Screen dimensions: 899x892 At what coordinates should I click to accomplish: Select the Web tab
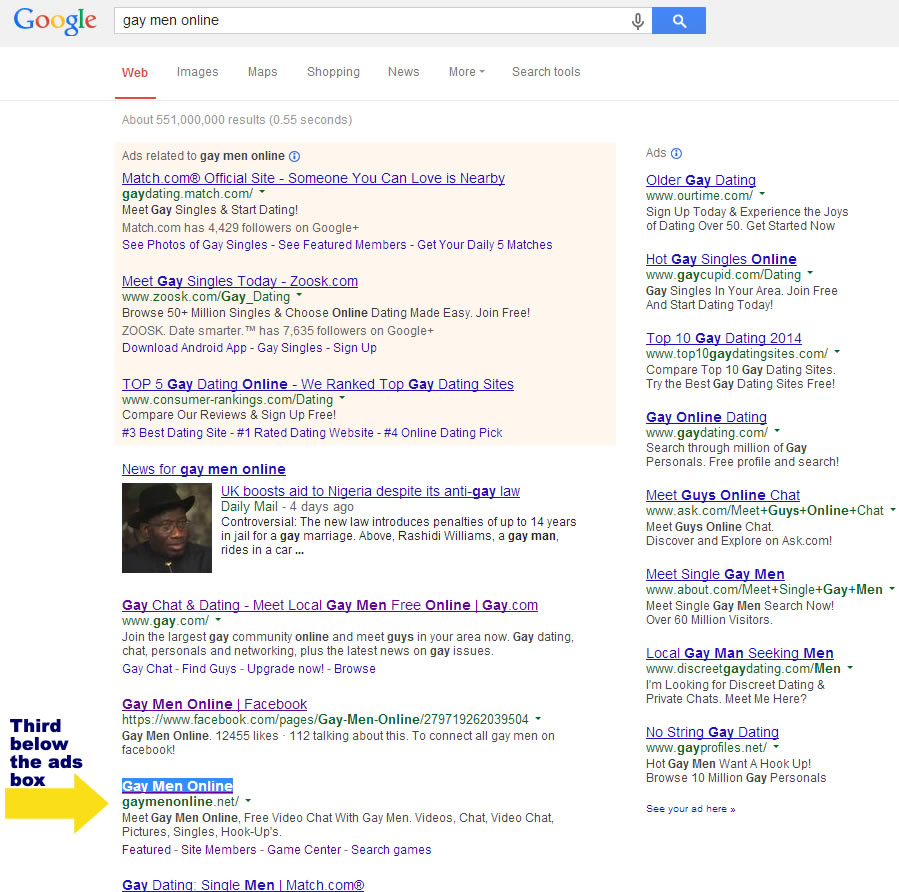click(x=135, y=73)
